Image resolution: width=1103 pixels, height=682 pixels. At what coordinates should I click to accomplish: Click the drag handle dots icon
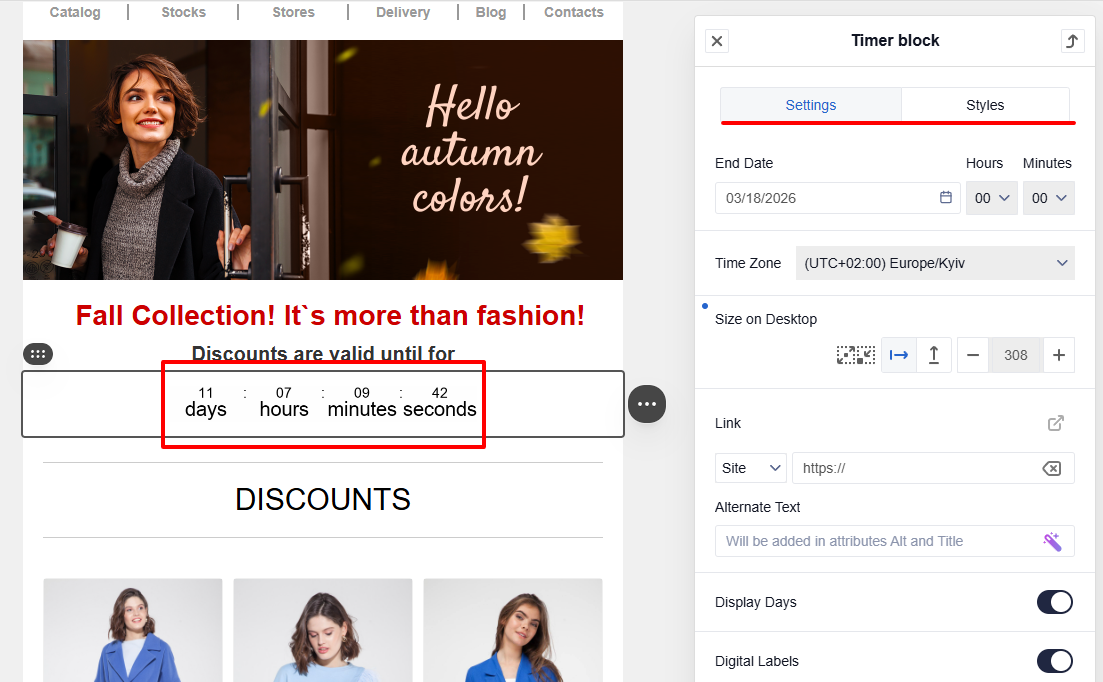[38, 354]
